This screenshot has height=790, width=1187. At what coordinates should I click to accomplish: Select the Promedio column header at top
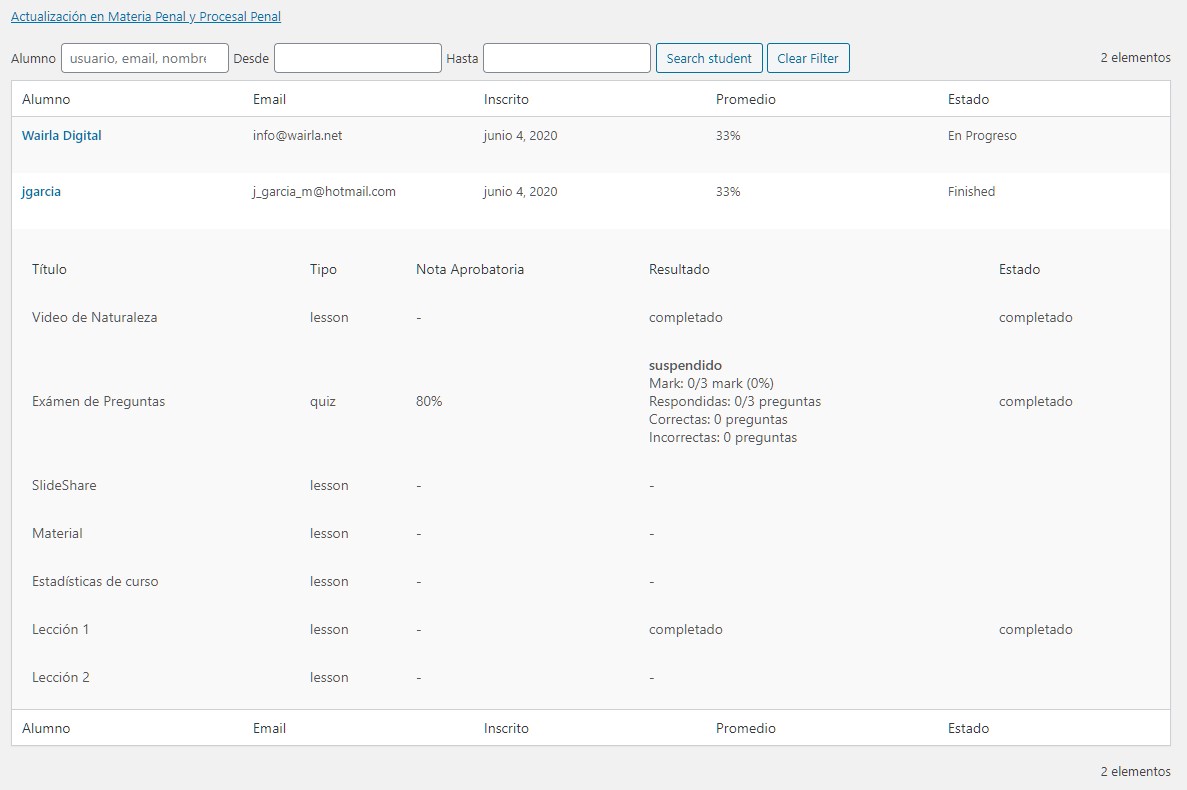tap(746, 99)
